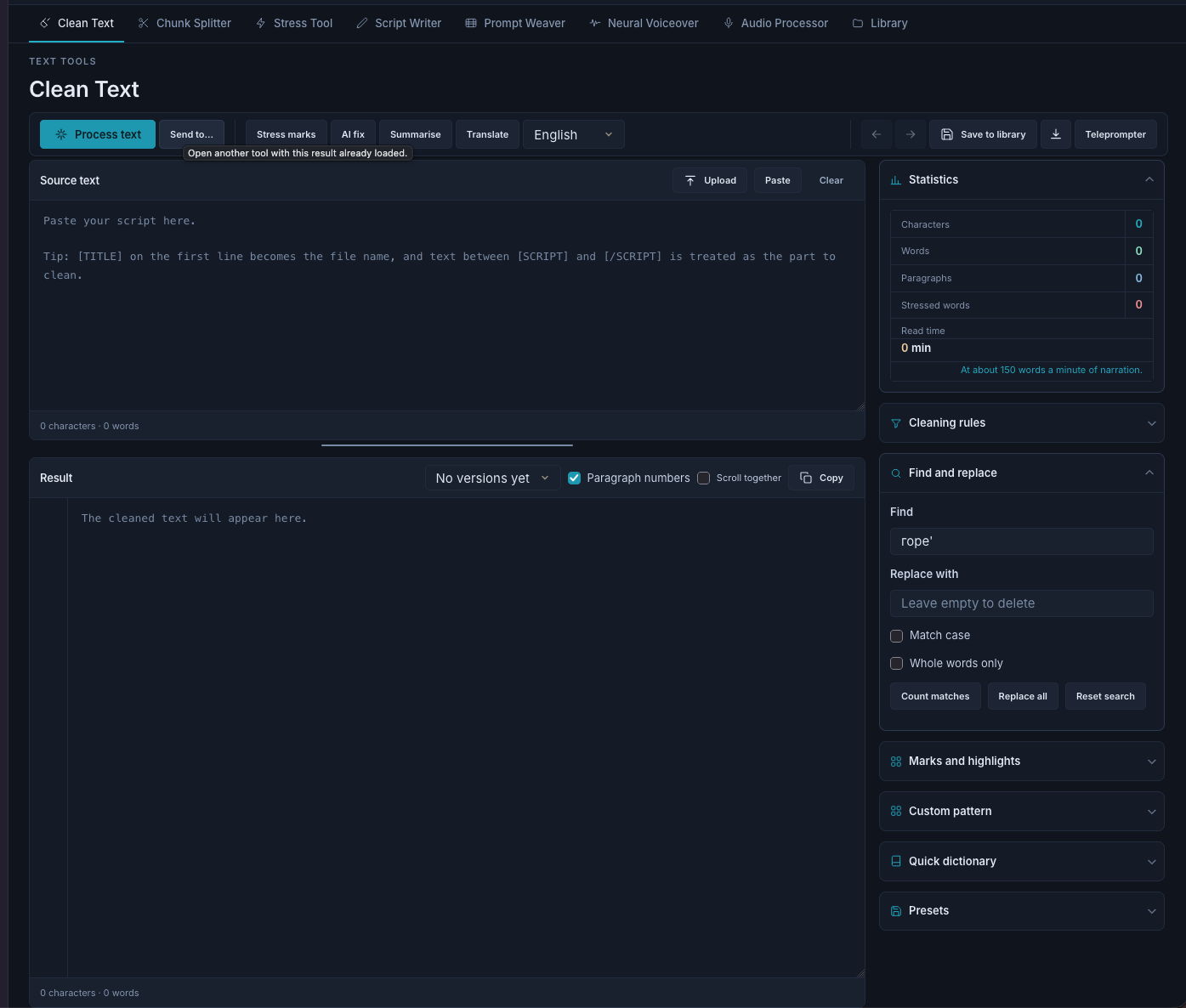
Task: Click the Replace with input field
Action: coord(1022,603)
